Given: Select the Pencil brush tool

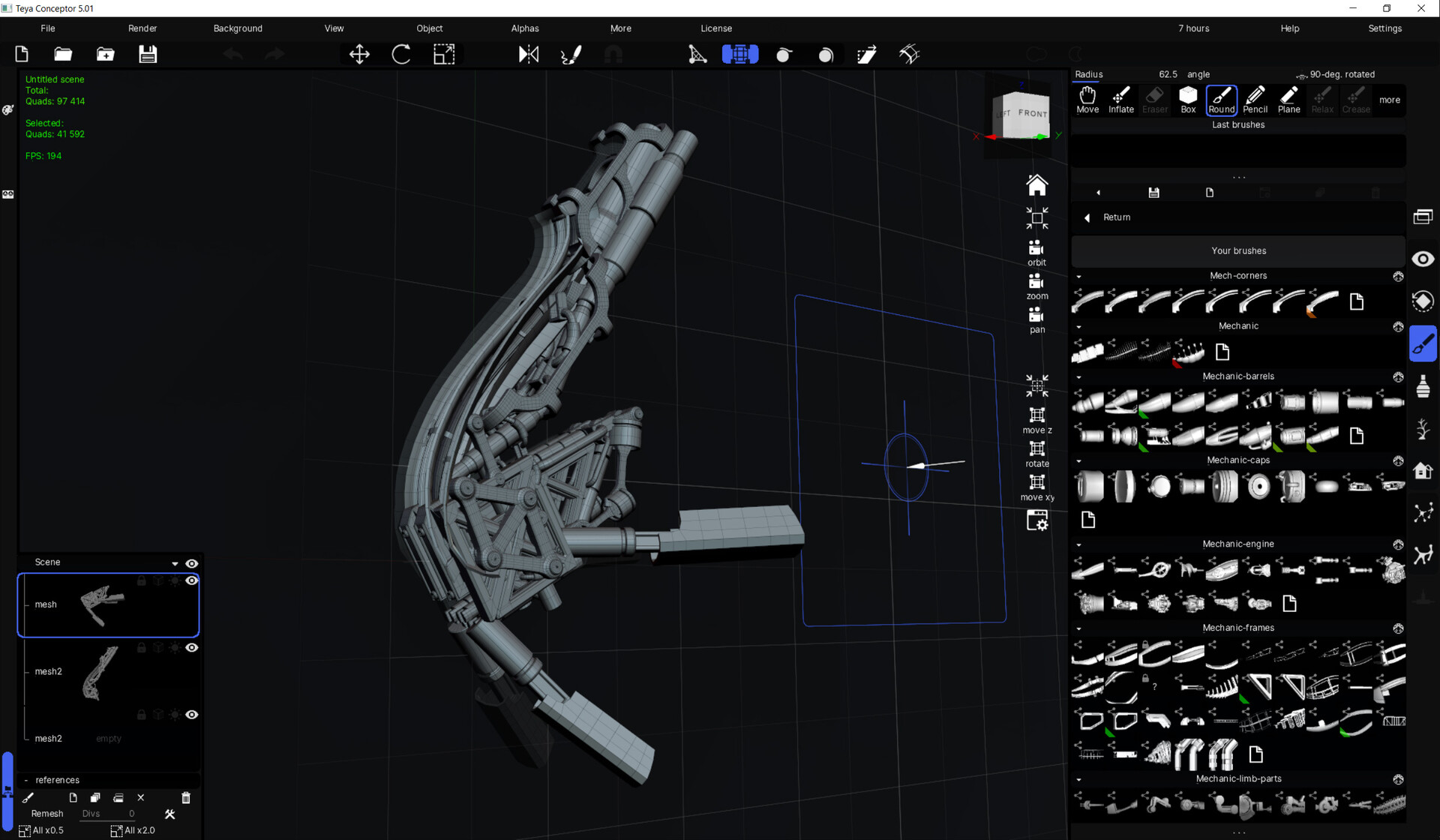Looking at the screenshot, I should coord(1255,99).
